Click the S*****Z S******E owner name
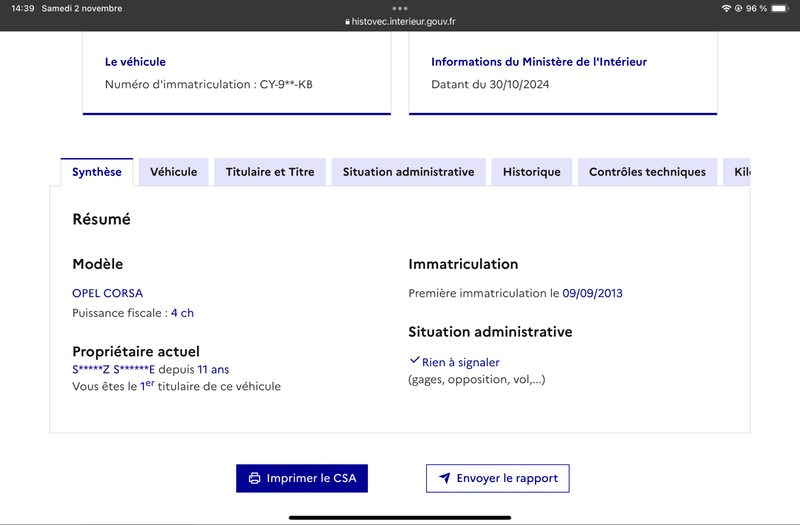This screenshot has width=800, height=525. (113, 369)
